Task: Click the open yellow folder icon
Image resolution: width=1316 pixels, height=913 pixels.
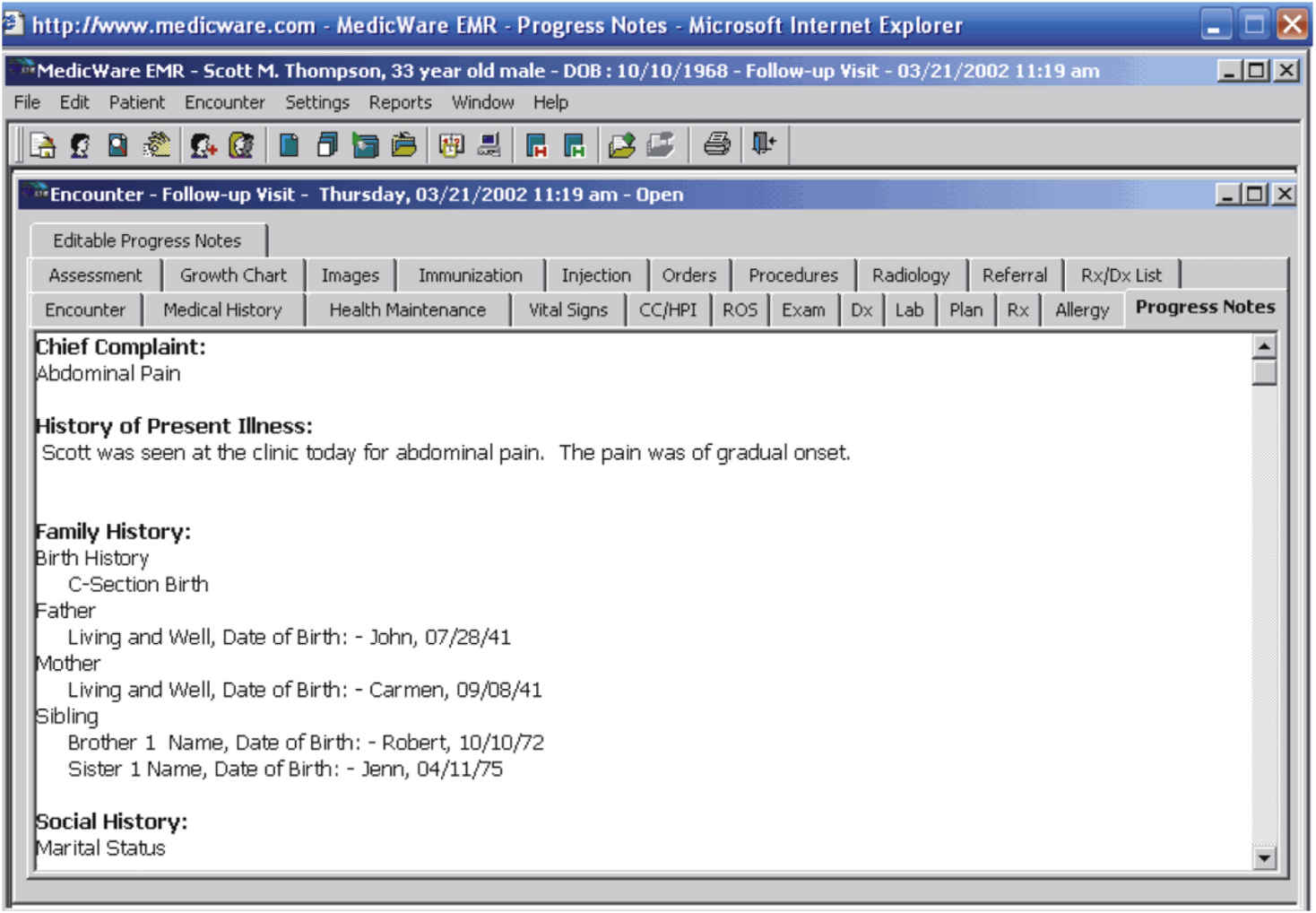Action: pyautogui.click(x=403, y=144)
